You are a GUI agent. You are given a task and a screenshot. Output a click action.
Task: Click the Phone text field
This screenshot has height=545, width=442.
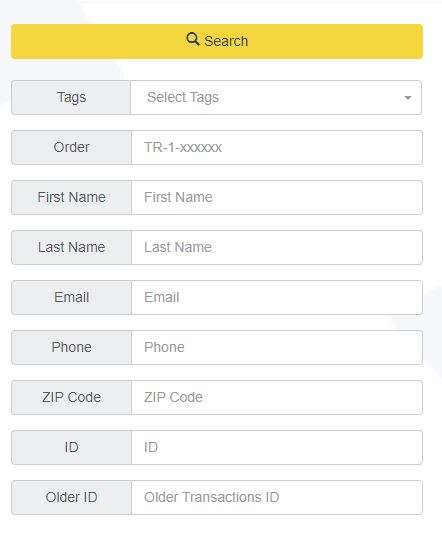coord(277,348)
